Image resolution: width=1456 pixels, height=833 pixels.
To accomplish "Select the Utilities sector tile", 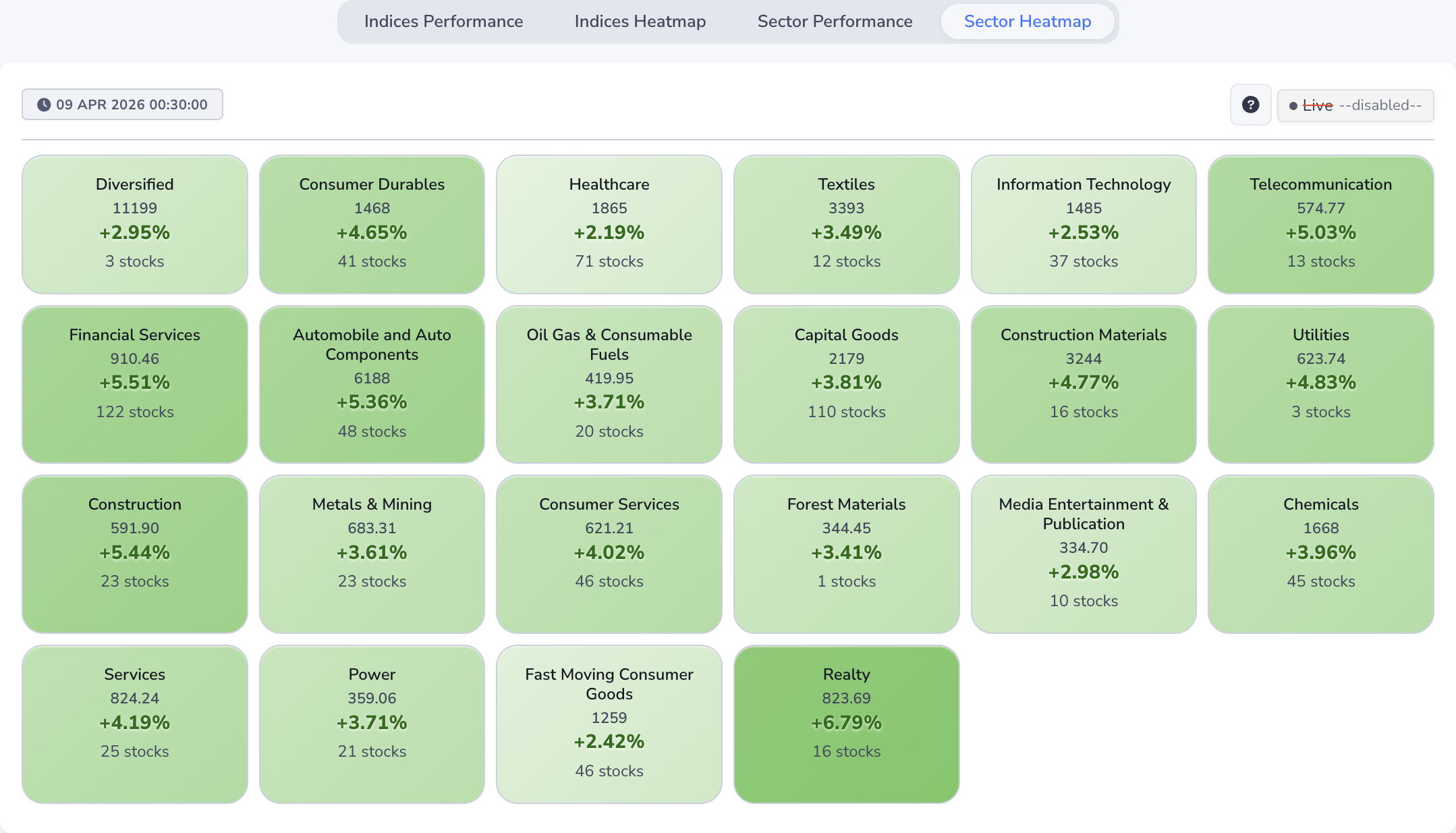I will coord(1320,384).
